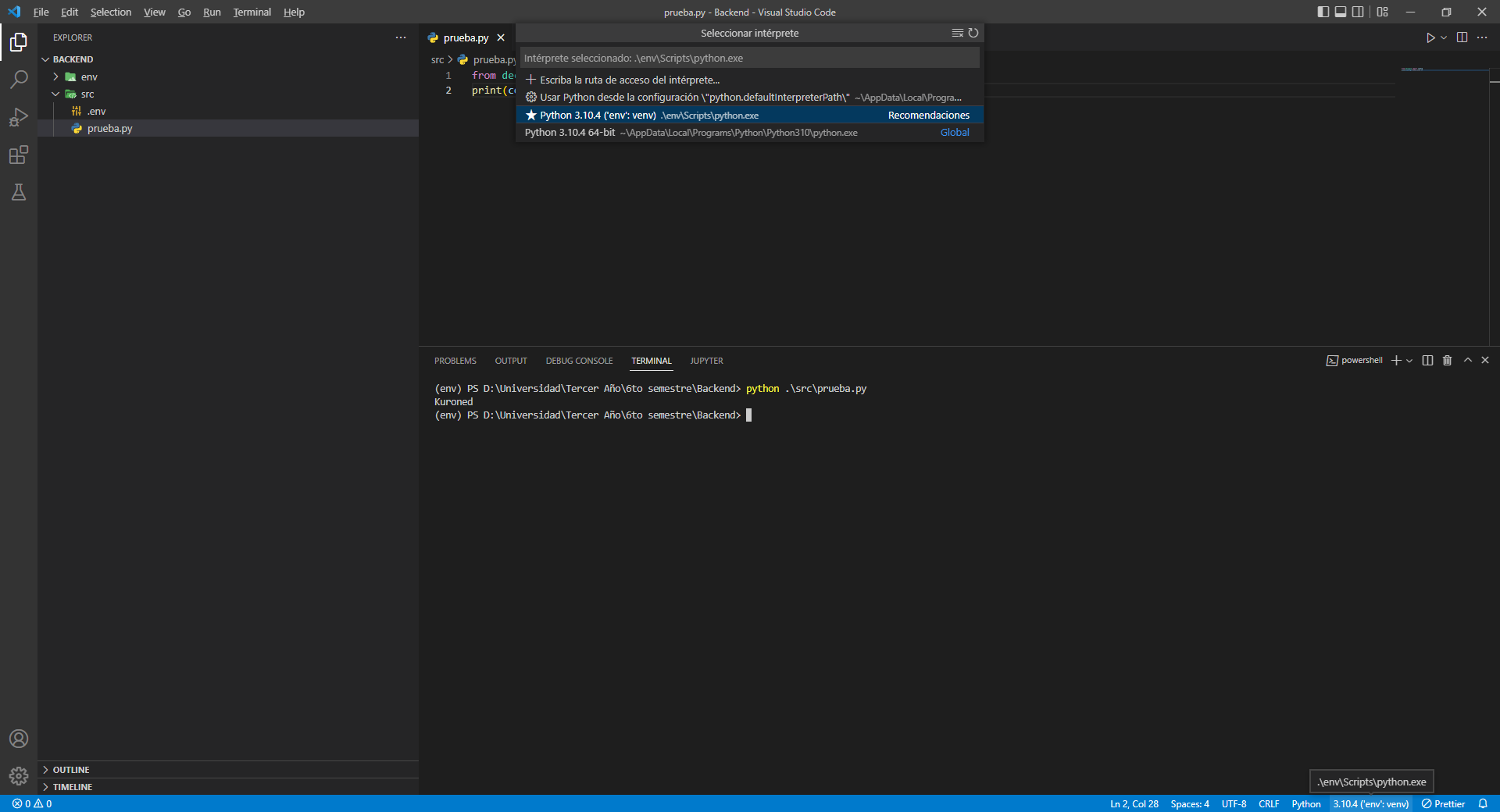Collapse the BACKEND workspace folder

click(x=228, y=59)
